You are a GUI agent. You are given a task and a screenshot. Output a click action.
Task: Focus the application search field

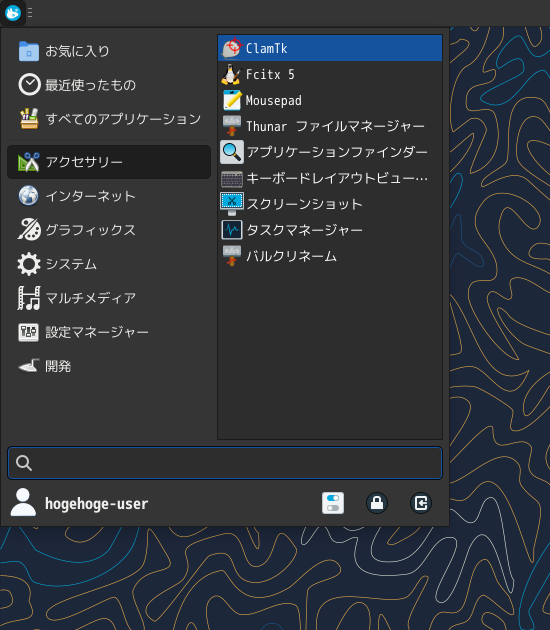[225, 463]
